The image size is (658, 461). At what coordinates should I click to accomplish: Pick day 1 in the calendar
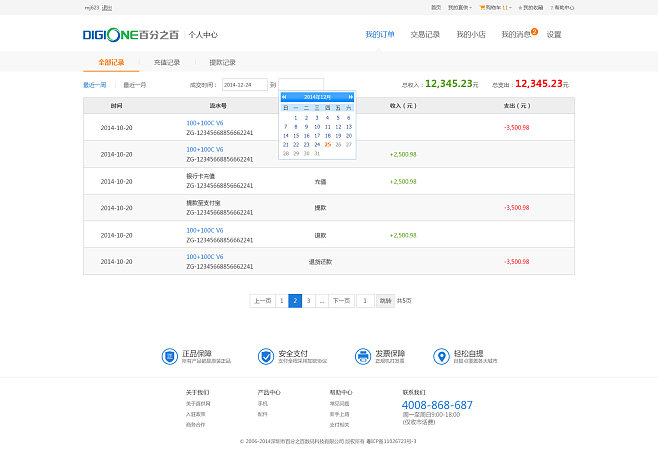pyautogui.click(x=296, y=118)
